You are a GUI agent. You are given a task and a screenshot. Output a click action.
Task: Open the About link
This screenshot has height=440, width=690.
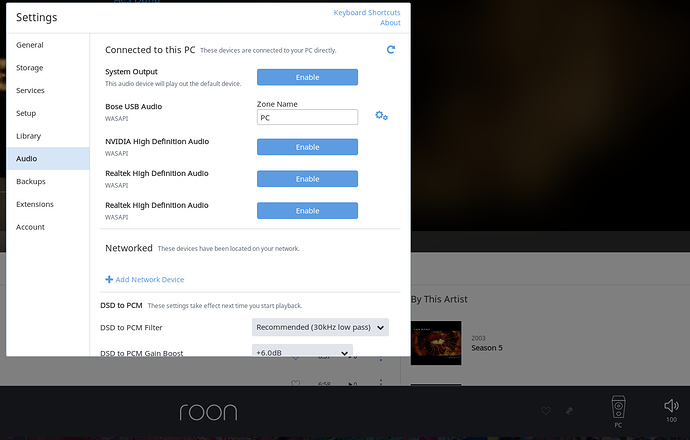pyautogui.click(x=390, y=22)
